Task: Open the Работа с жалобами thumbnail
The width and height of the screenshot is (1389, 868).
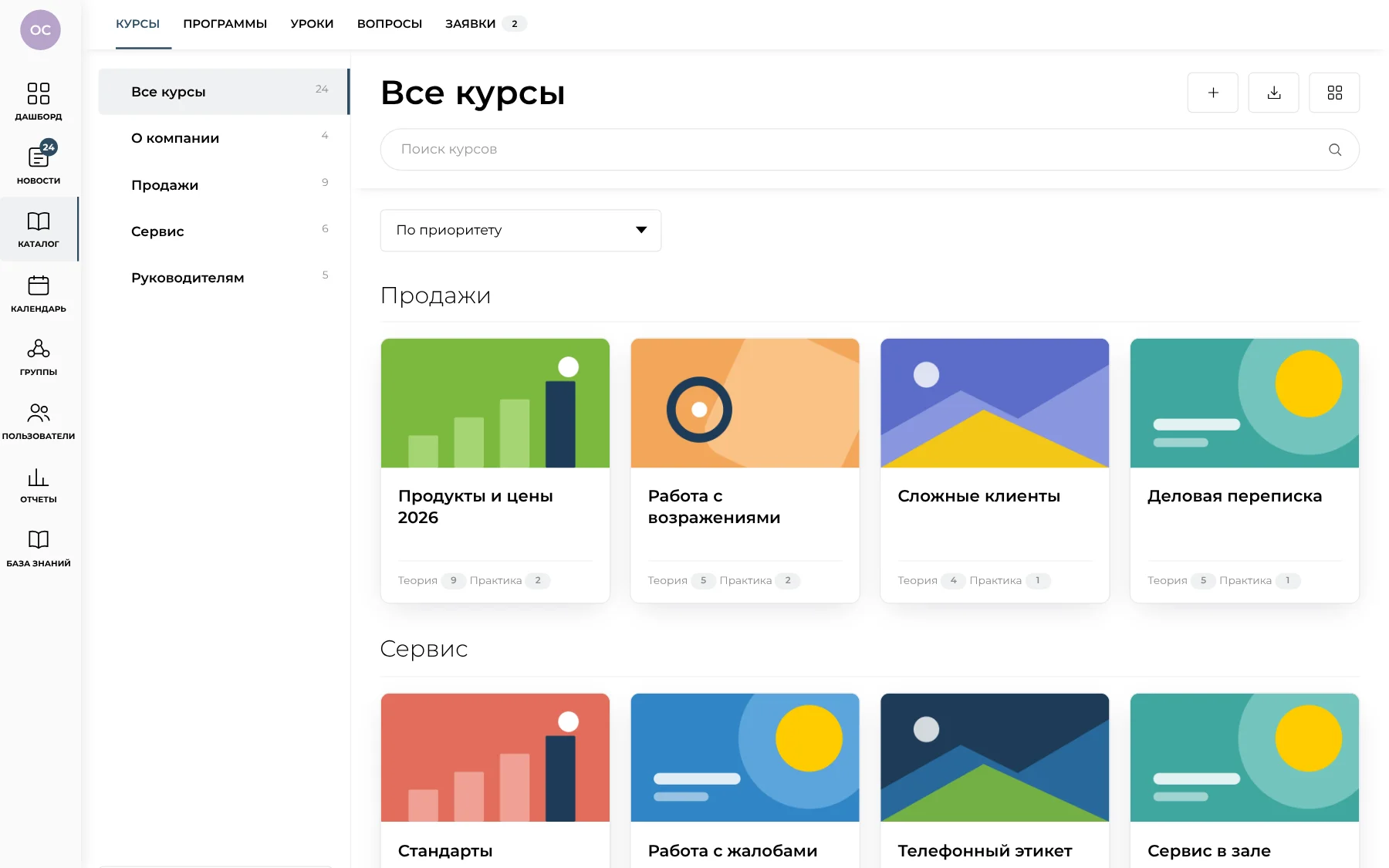Action: point(745,758)
